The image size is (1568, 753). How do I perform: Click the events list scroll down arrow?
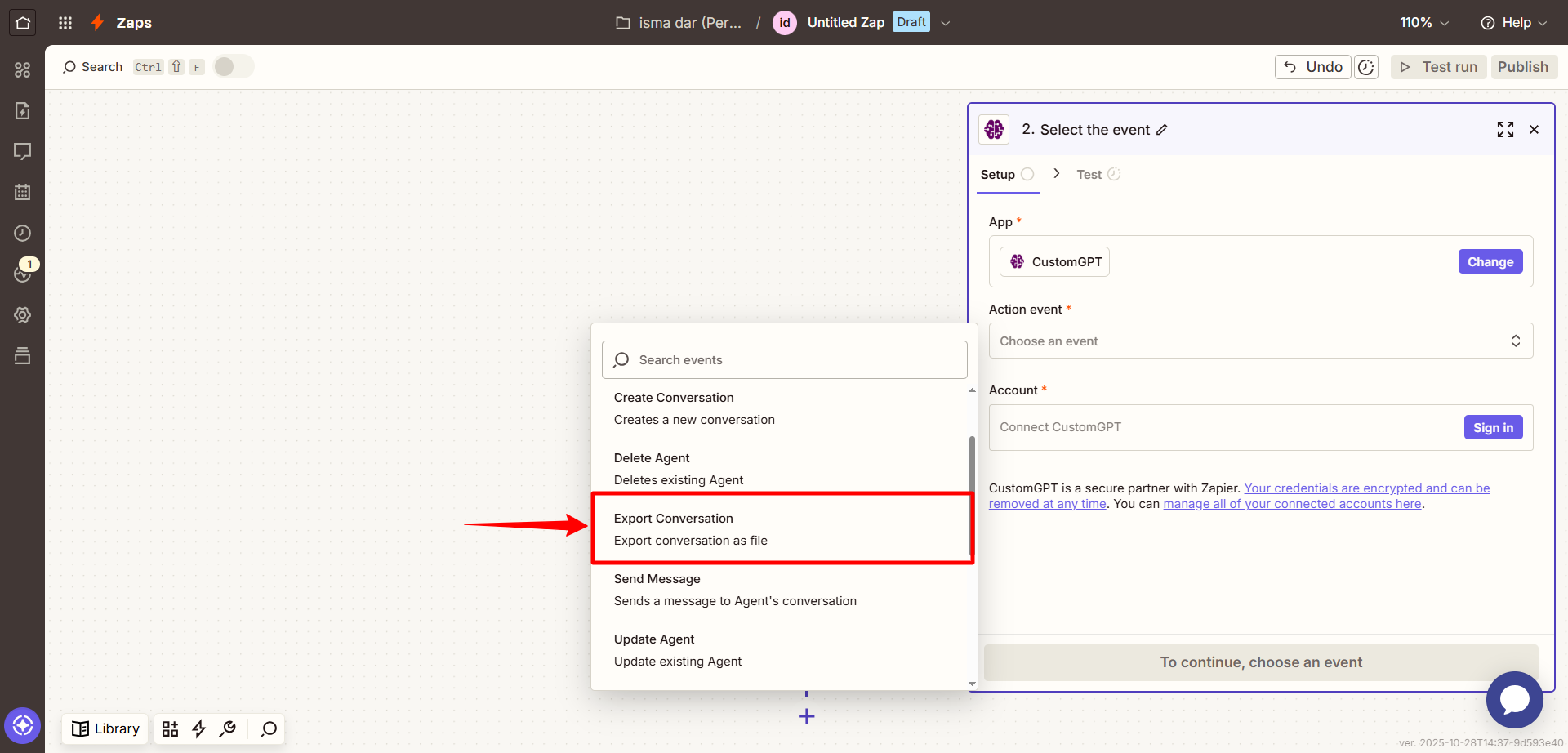[972, 684]
